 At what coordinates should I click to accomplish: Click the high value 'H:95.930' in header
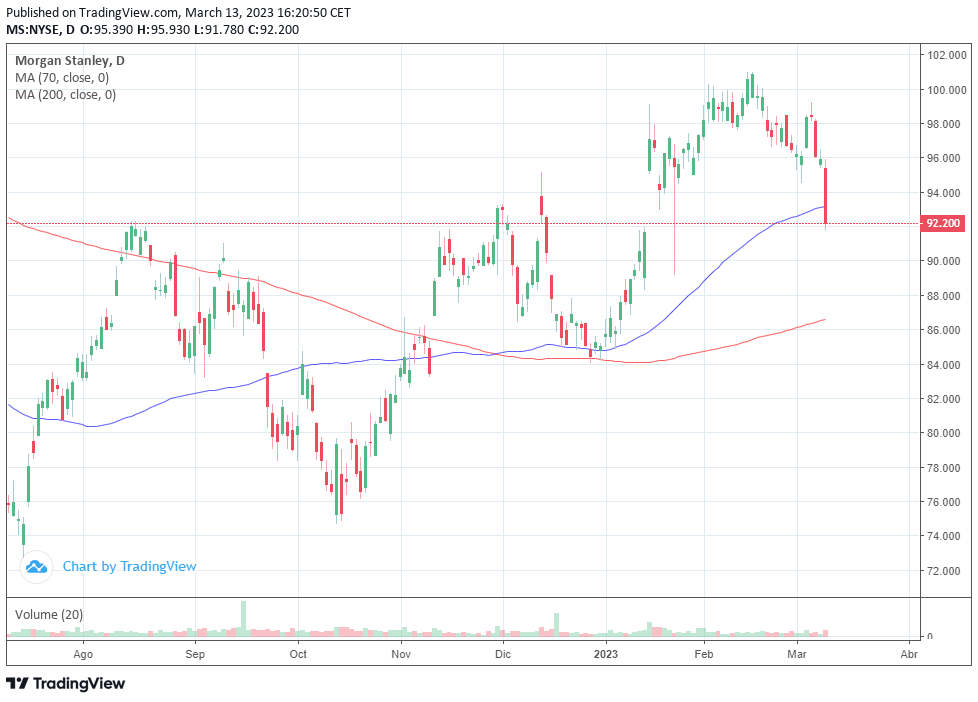(163, 30)
